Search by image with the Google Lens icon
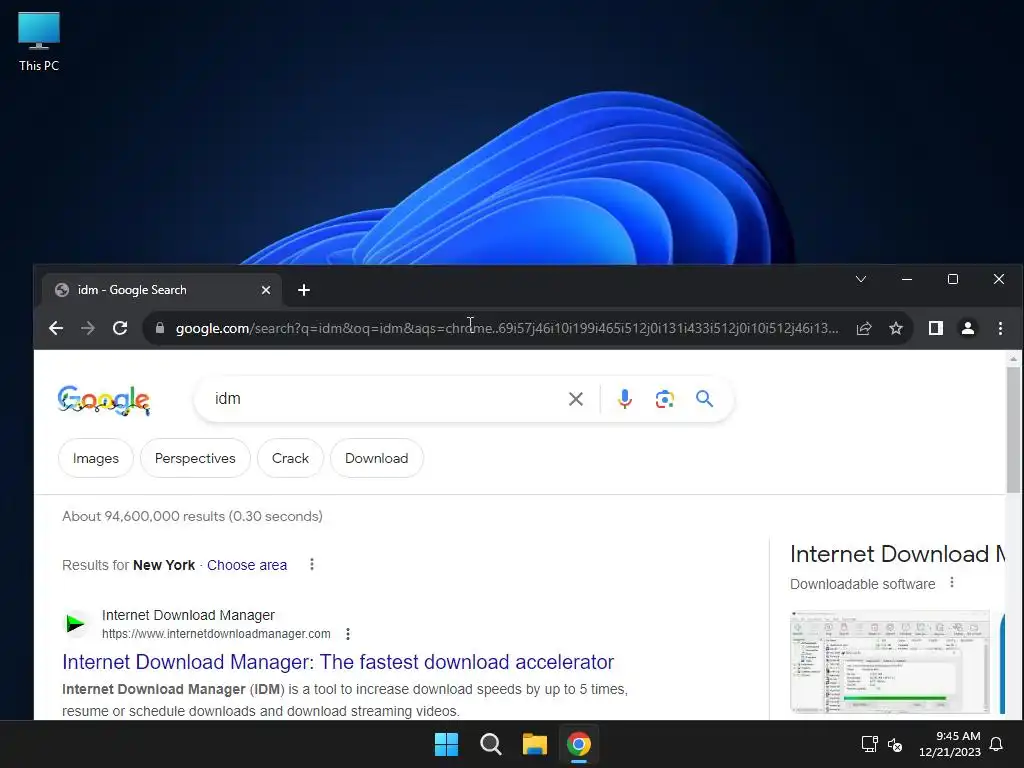1024x768 pixels. [x=664, y=399]
